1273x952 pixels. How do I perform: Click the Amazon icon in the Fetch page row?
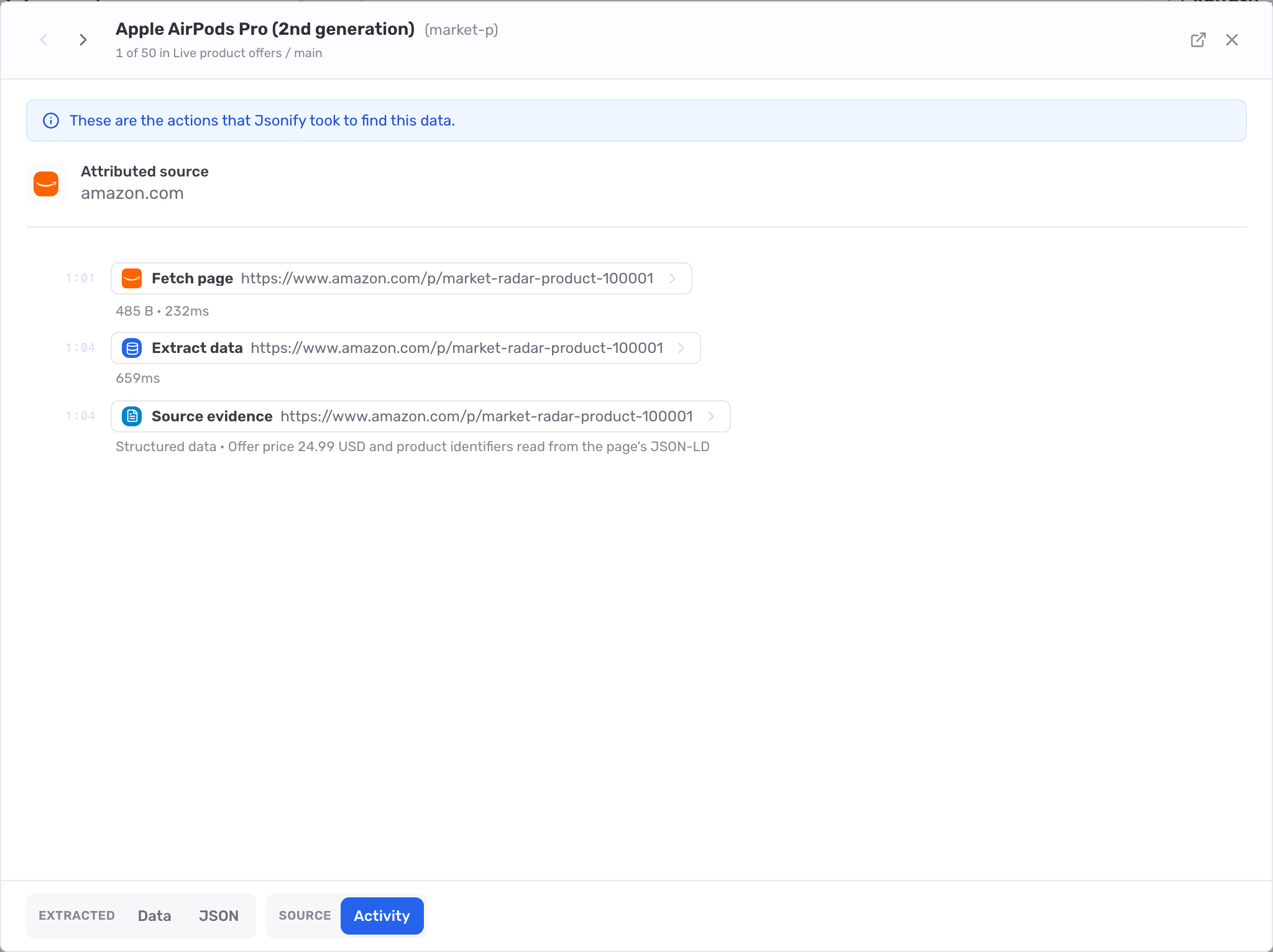132,278
